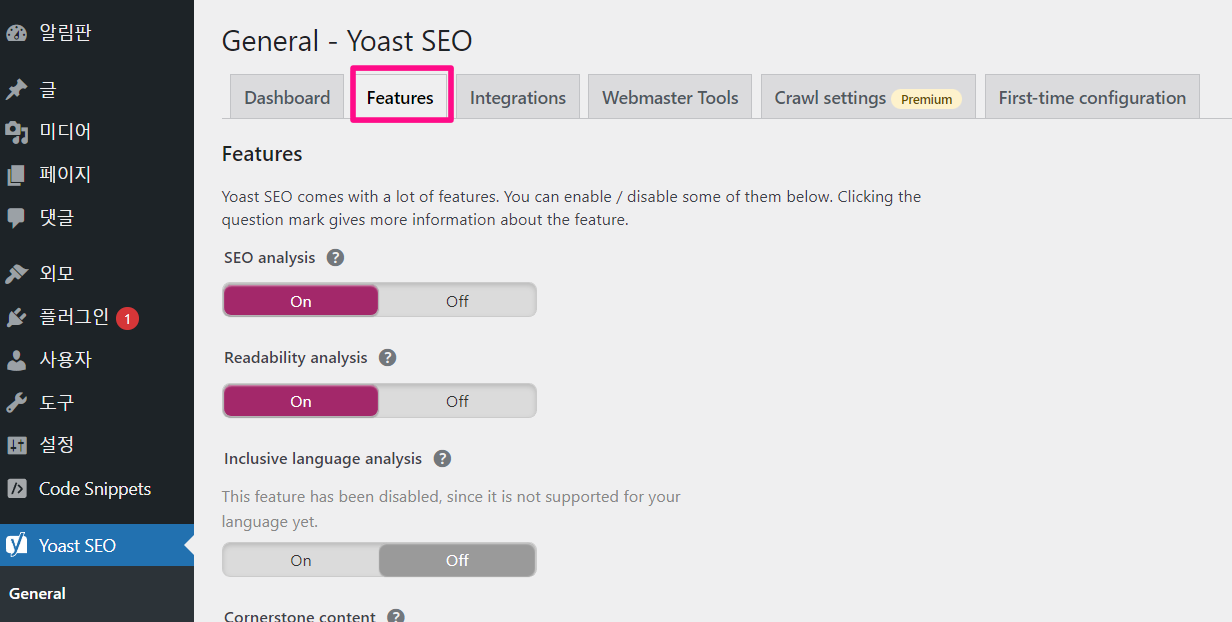Click the Premium badge on Crawl settings

pyautogui.click(x=926, y=99)
